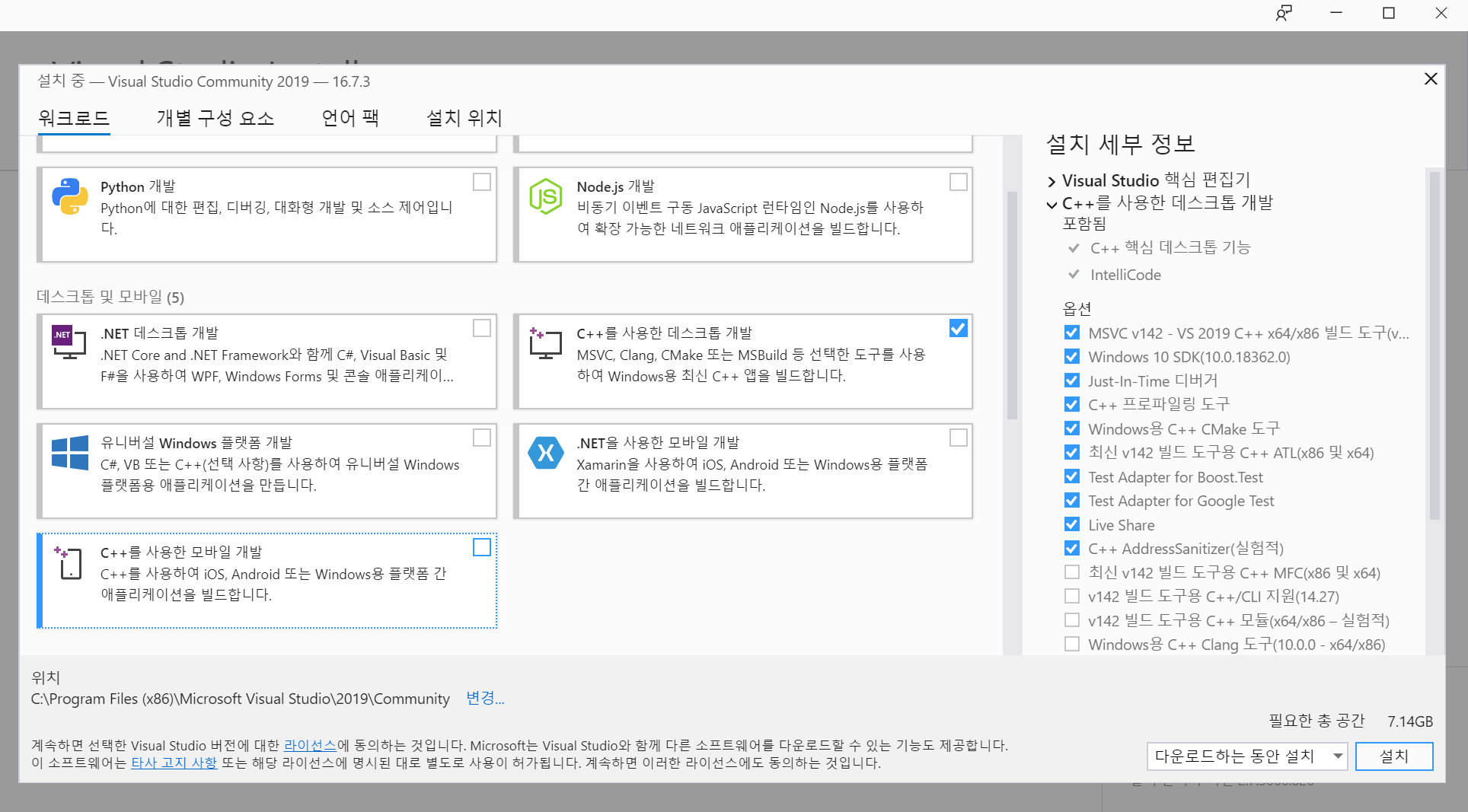Viewport: 1468px width, 812px height.
Task: Click the workloads list vertical scrollbar
Action: tap(1012, 304)
